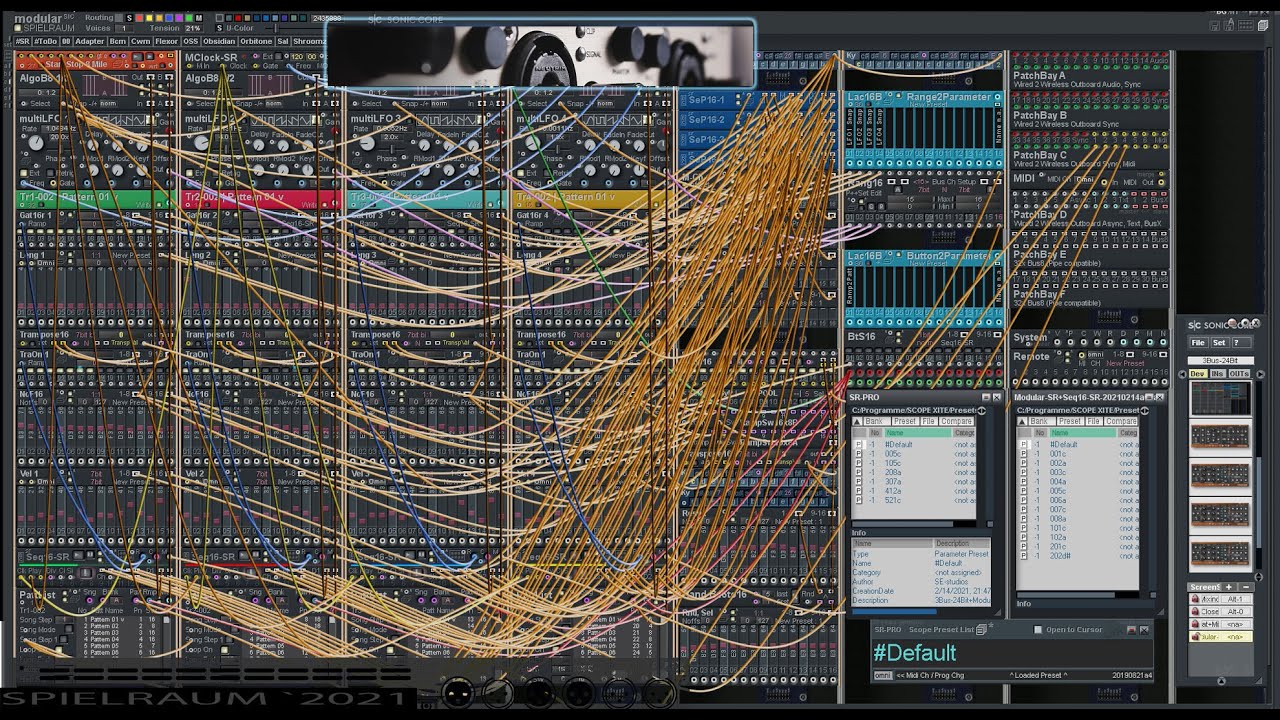Screen dimensions: 1280x720
Task: Open Compare menu in Modular-SR preset window
Action: pos(1121,421)
